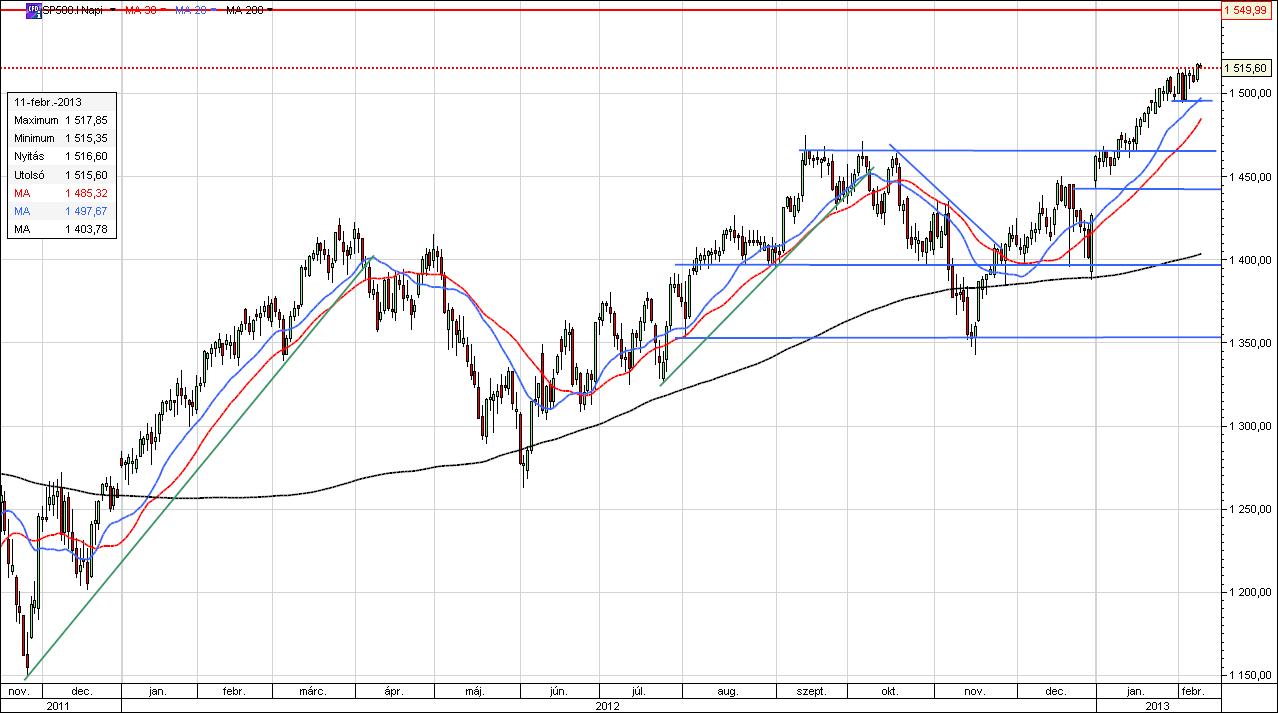
Task: Click the máj. month label on time axis
Action: click(x=475, y=691)
